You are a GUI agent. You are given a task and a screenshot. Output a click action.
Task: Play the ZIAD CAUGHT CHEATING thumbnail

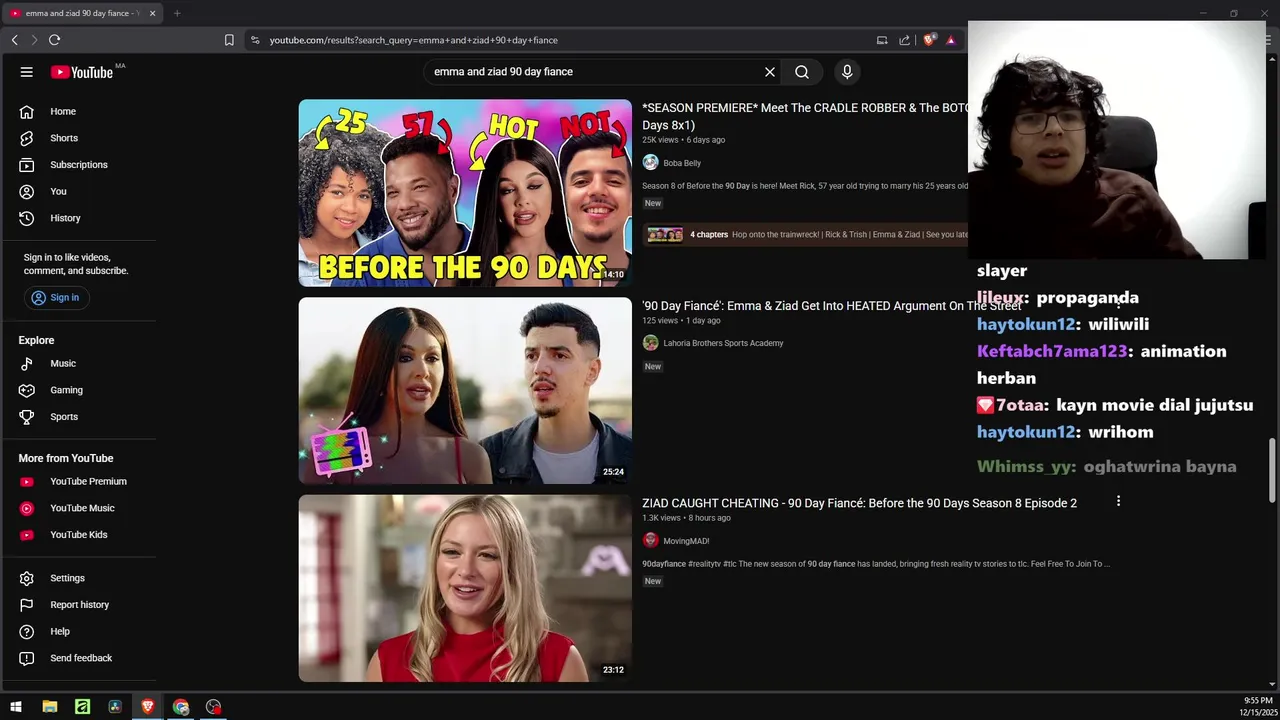pyautogui.click(x=465, y=589)
